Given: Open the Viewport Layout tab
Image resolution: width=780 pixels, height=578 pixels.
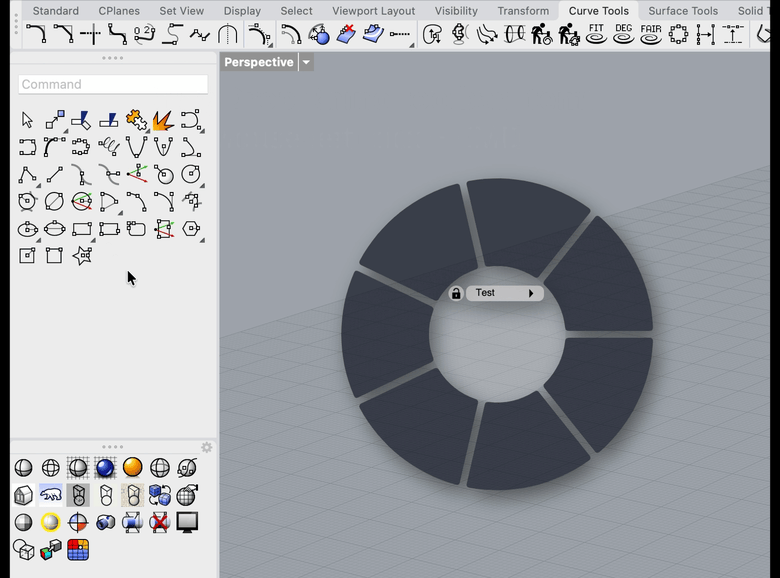Looking at the screenshot, I should (374, 10).
